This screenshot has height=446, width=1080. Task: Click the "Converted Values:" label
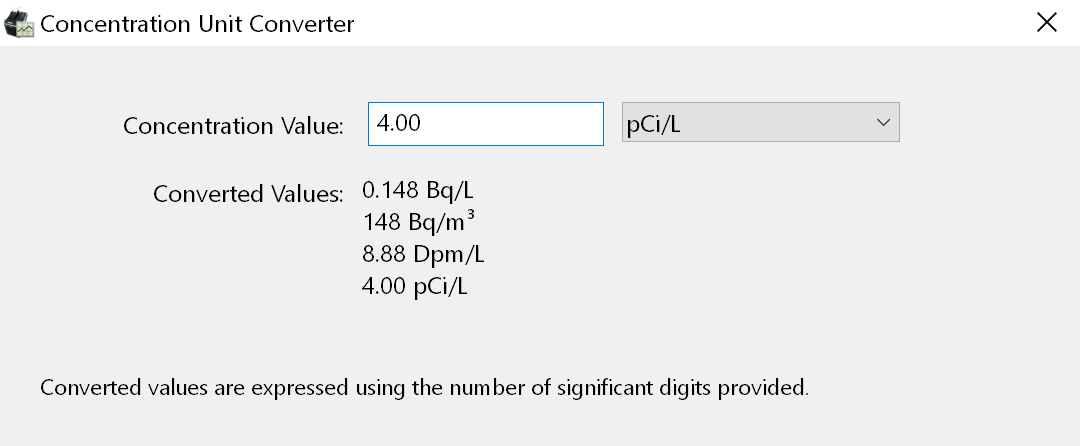[x=248, y=194]
